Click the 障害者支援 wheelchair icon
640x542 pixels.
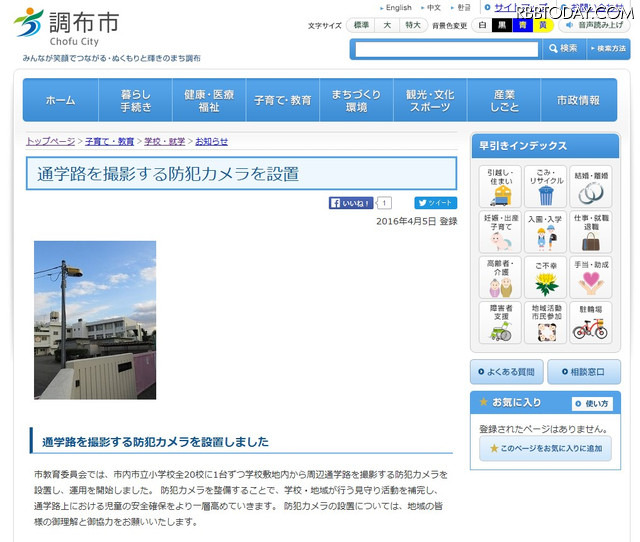499,324
